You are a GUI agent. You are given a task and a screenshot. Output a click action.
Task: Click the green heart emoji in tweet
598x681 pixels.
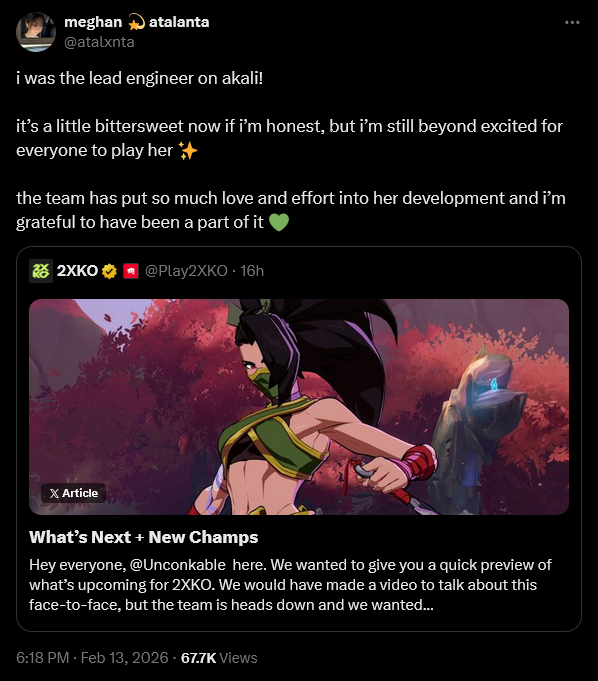tap(279, 222)
